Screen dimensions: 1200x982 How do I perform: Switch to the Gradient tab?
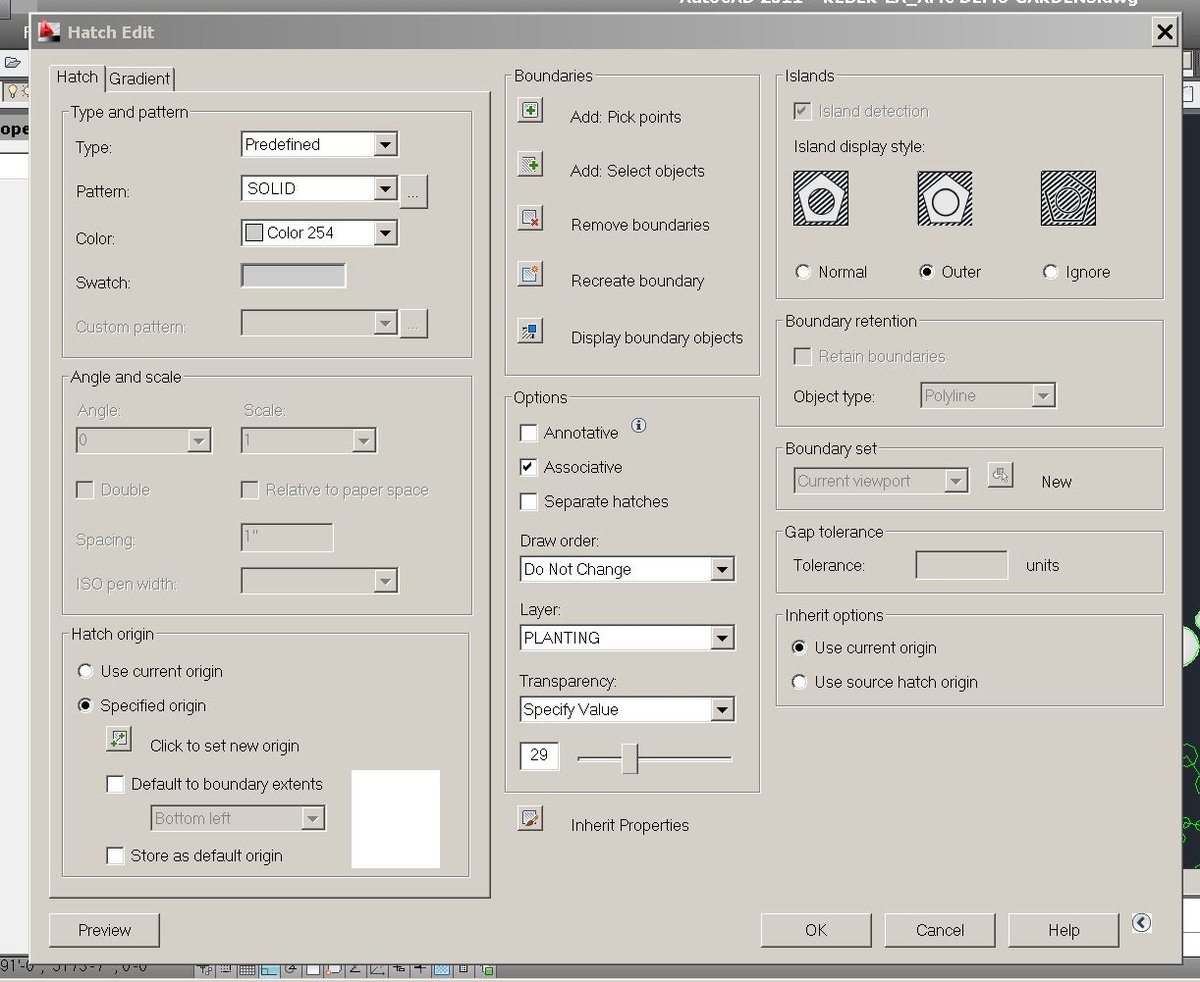[x=139, y=78]
